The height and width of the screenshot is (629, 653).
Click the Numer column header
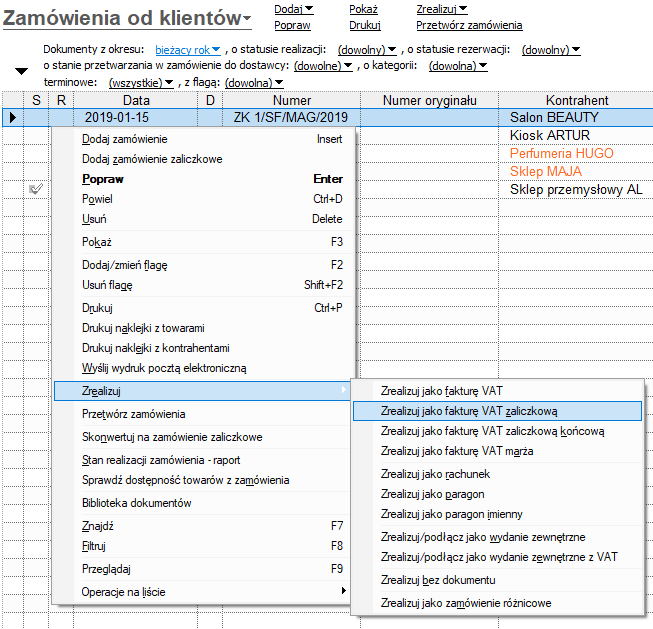[x=292, y=100]
